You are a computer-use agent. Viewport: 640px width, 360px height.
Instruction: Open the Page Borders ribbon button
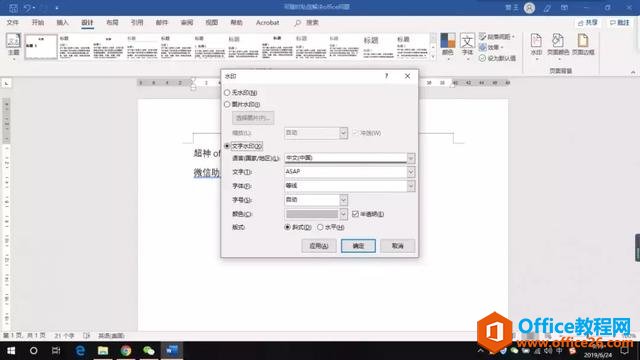point(583,44)
